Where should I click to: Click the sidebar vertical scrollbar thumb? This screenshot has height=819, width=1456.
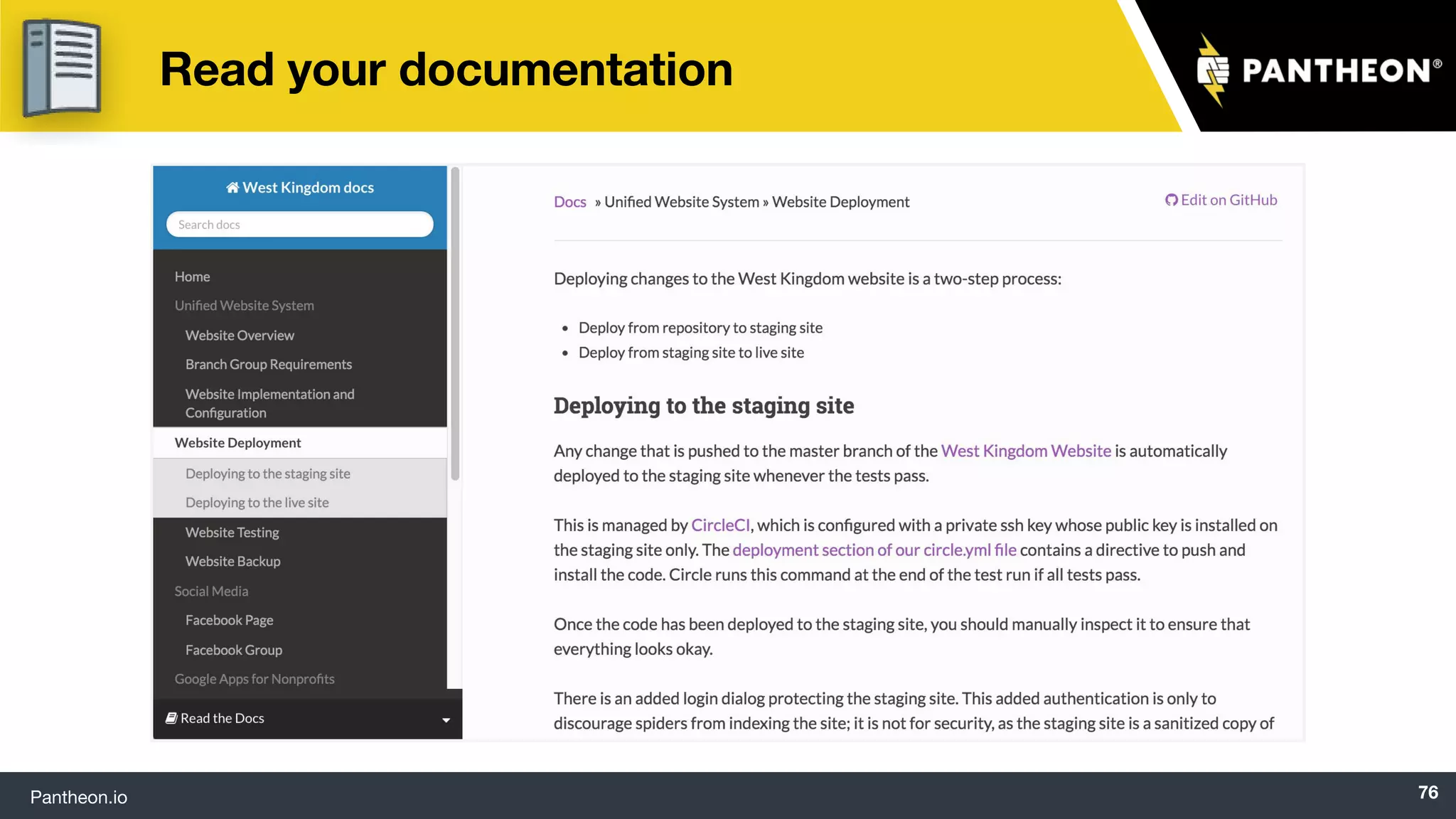click(455, 323)
